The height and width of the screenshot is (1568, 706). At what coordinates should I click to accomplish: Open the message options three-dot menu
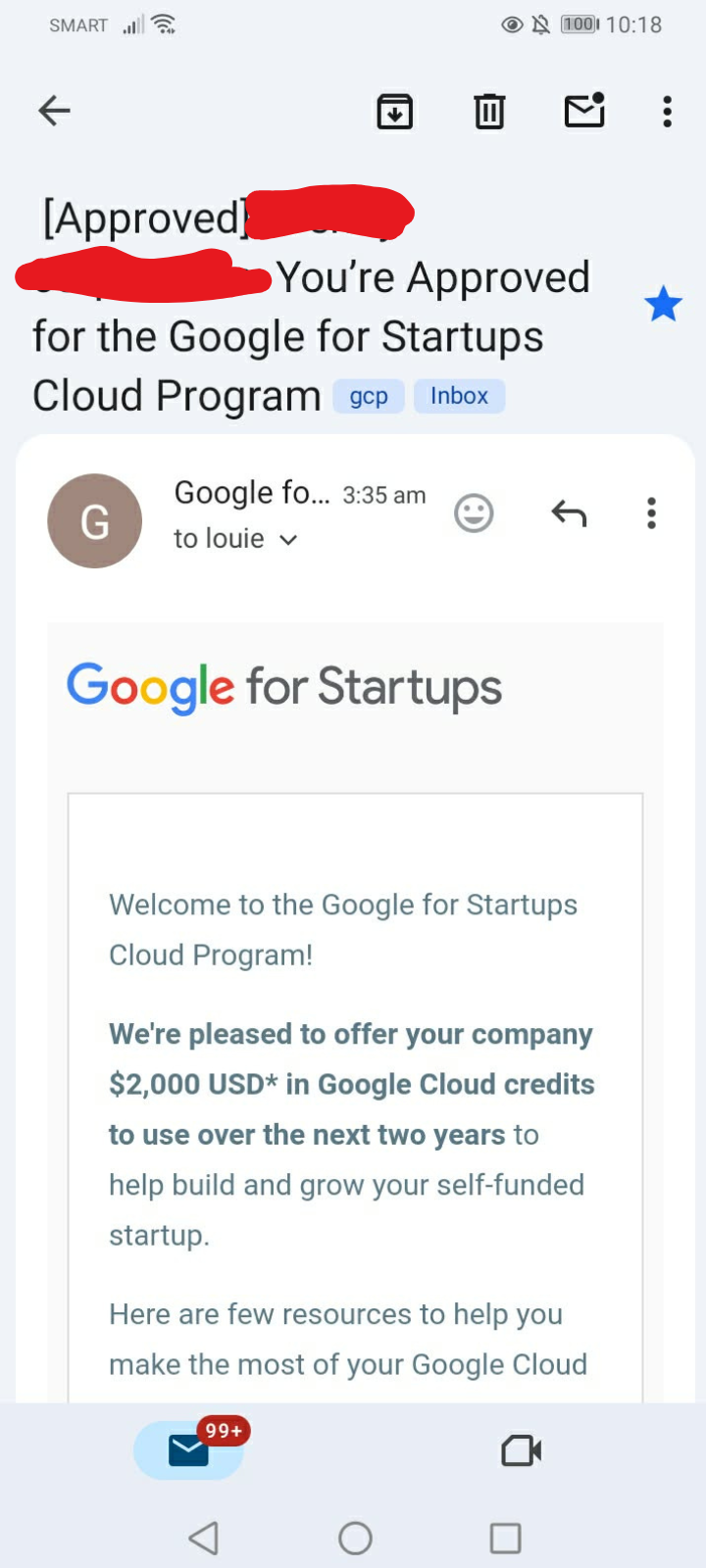click(651, 513)
